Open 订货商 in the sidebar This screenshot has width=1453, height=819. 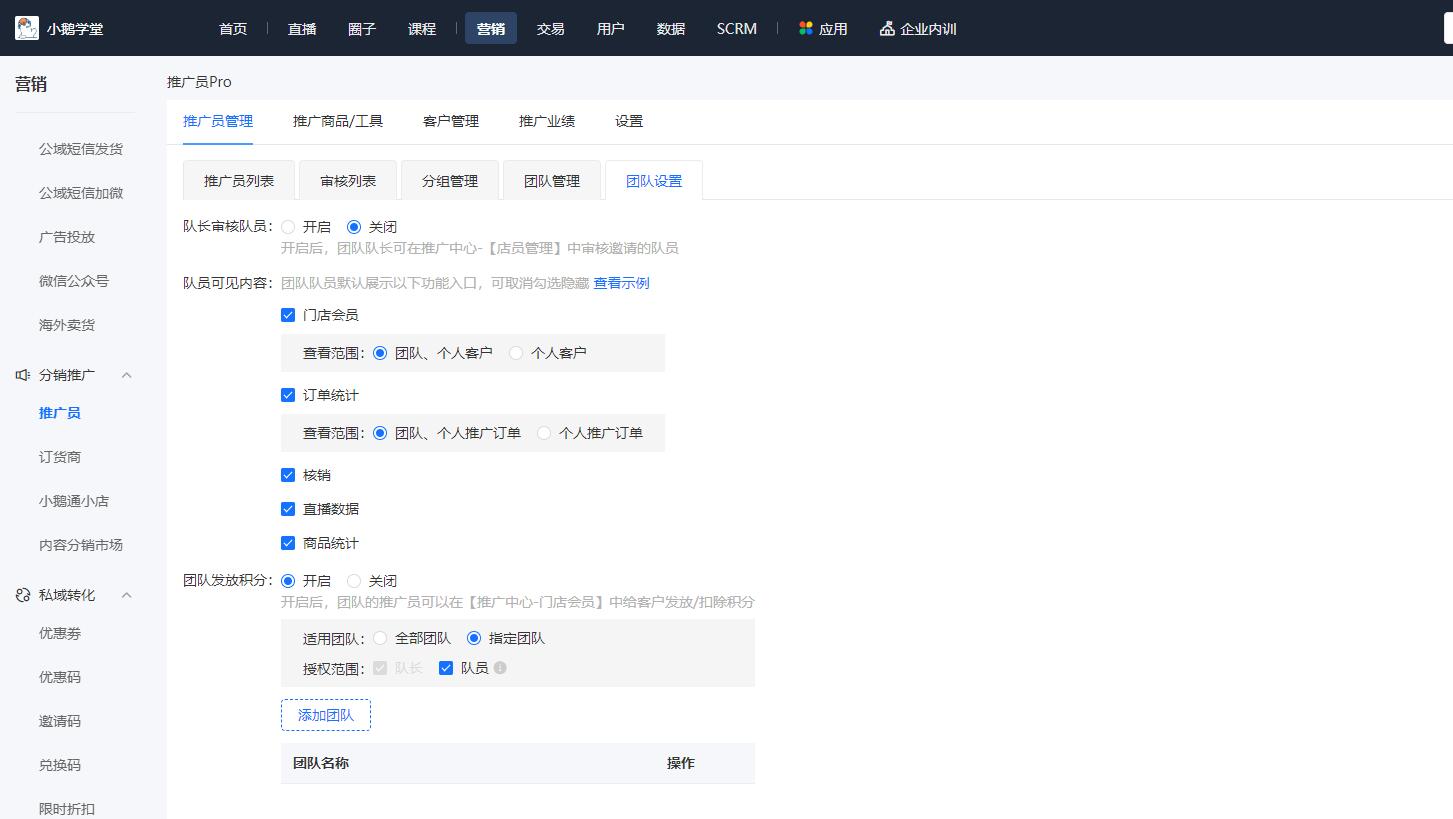click(x=60, y=457)
